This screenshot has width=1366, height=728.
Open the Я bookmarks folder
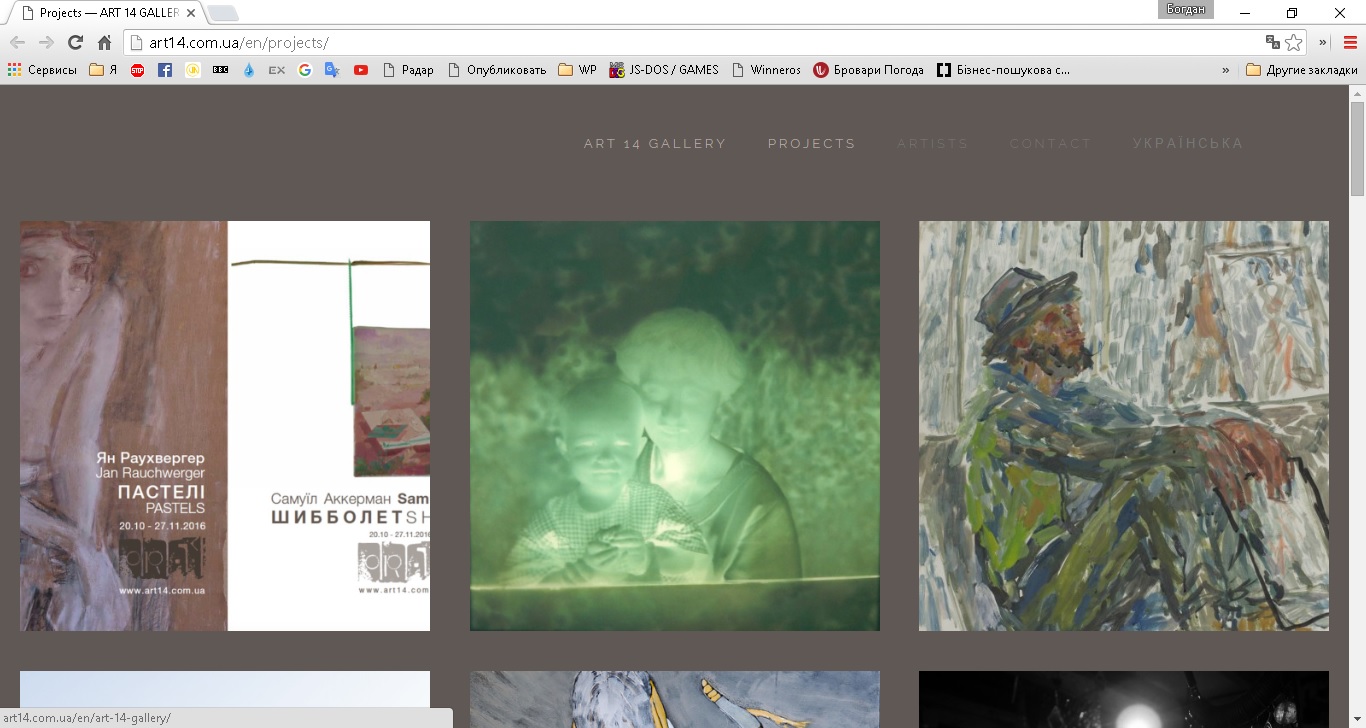pos(103,70)
